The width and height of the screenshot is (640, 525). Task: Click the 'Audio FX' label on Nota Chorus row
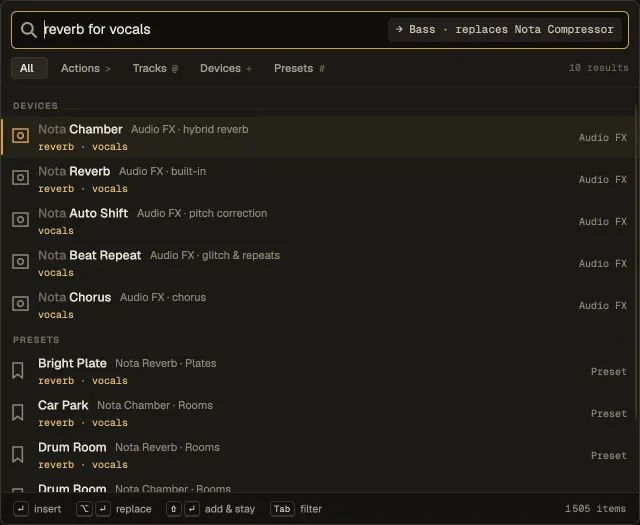(603, 306)
